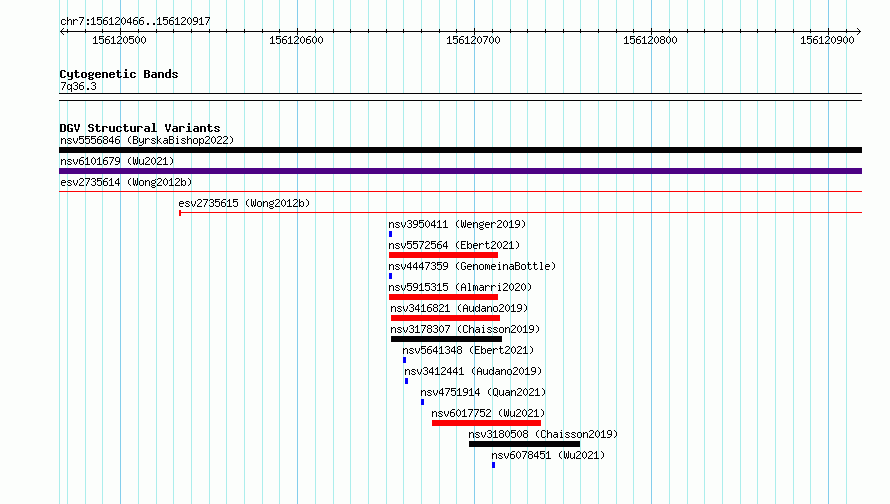Open the nsv5572564 (Ebert2021) label
Viewport: 890px width, 504px height.
(454, 245)
